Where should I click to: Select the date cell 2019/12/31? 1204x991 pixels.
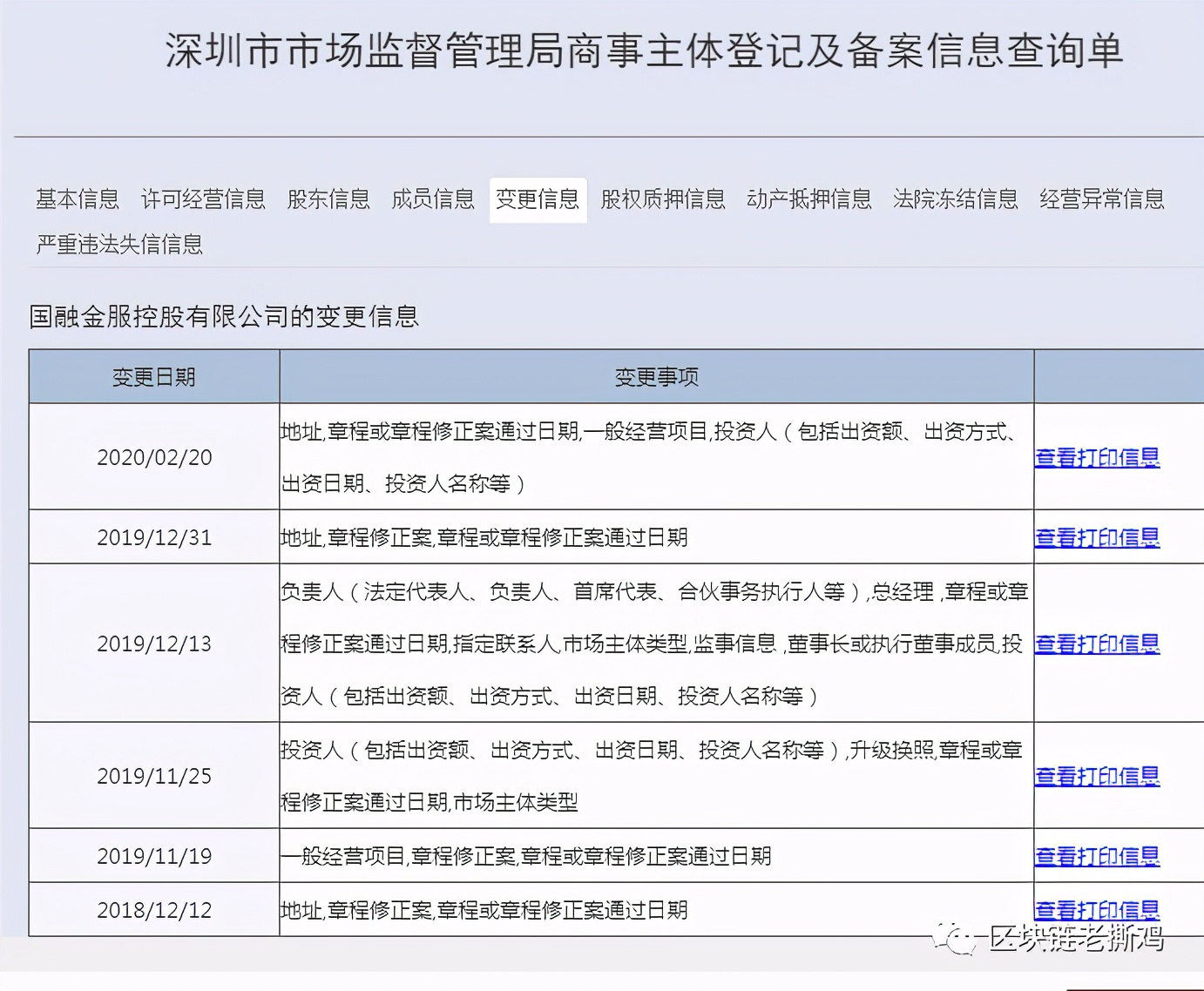[x=154, y=537]
